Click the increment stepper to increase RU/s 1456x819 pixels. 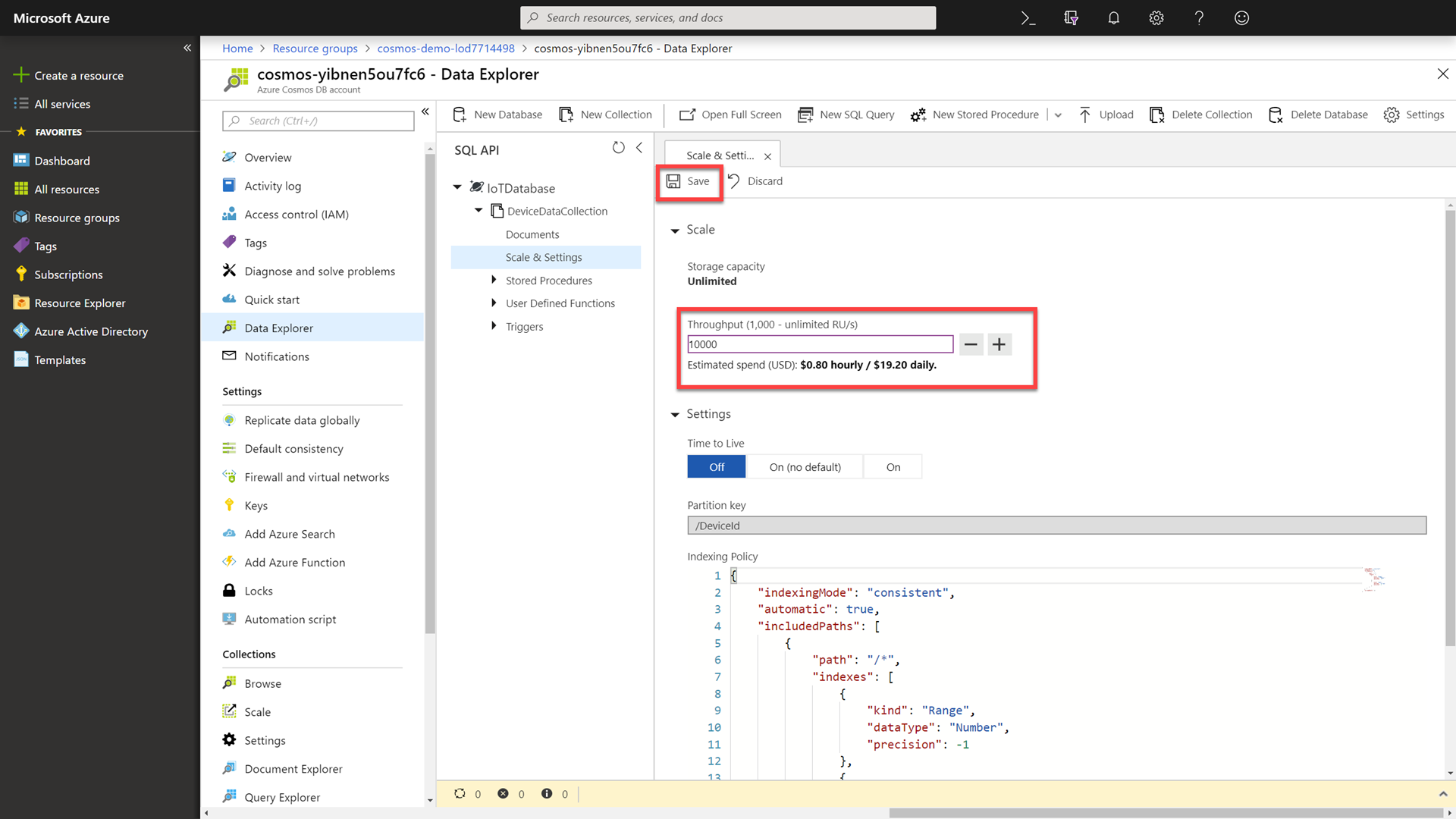click(998, 344)
